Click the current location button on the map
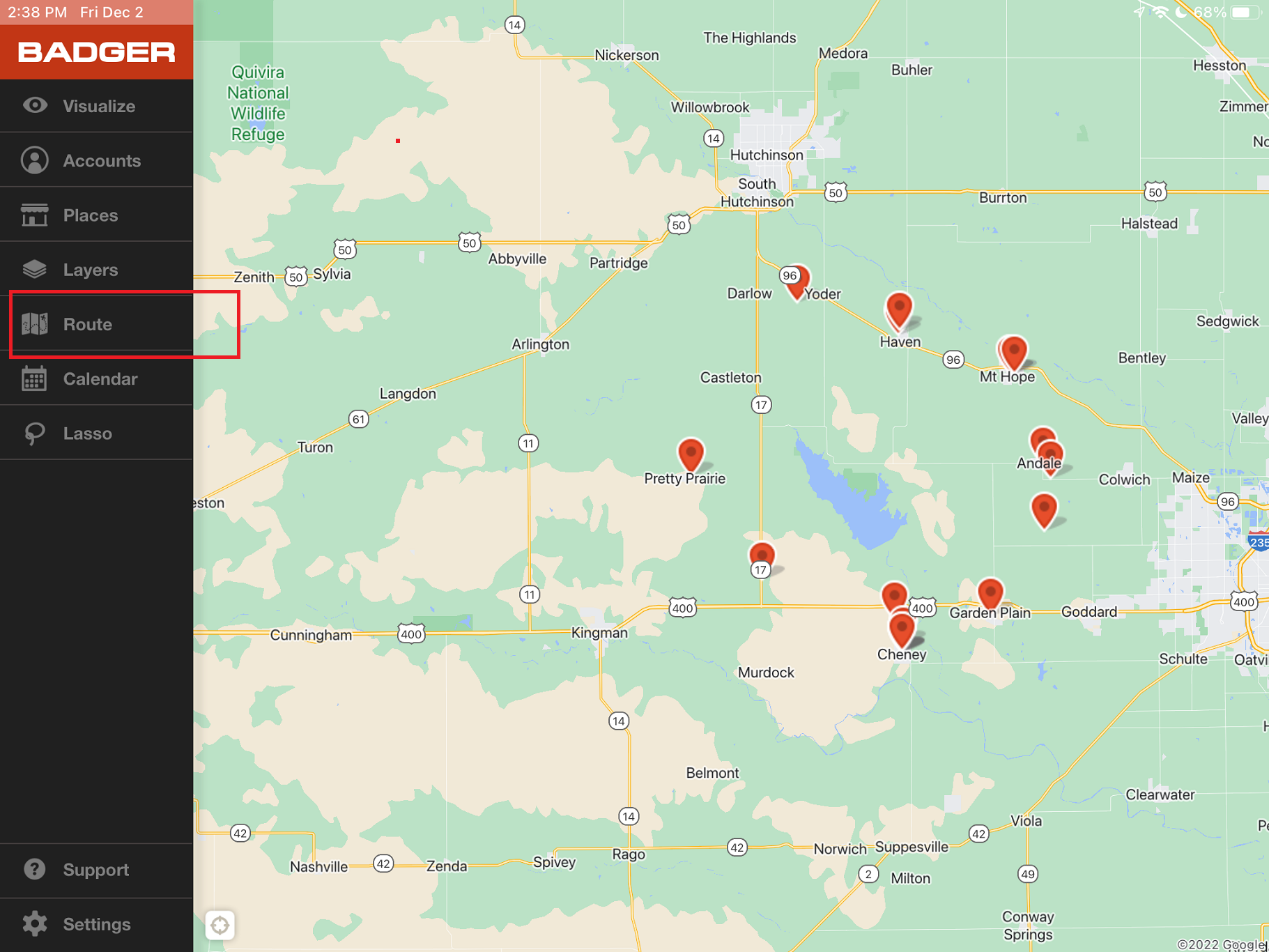The width and height of the screenshot is (1269, 952). point(220,925)
